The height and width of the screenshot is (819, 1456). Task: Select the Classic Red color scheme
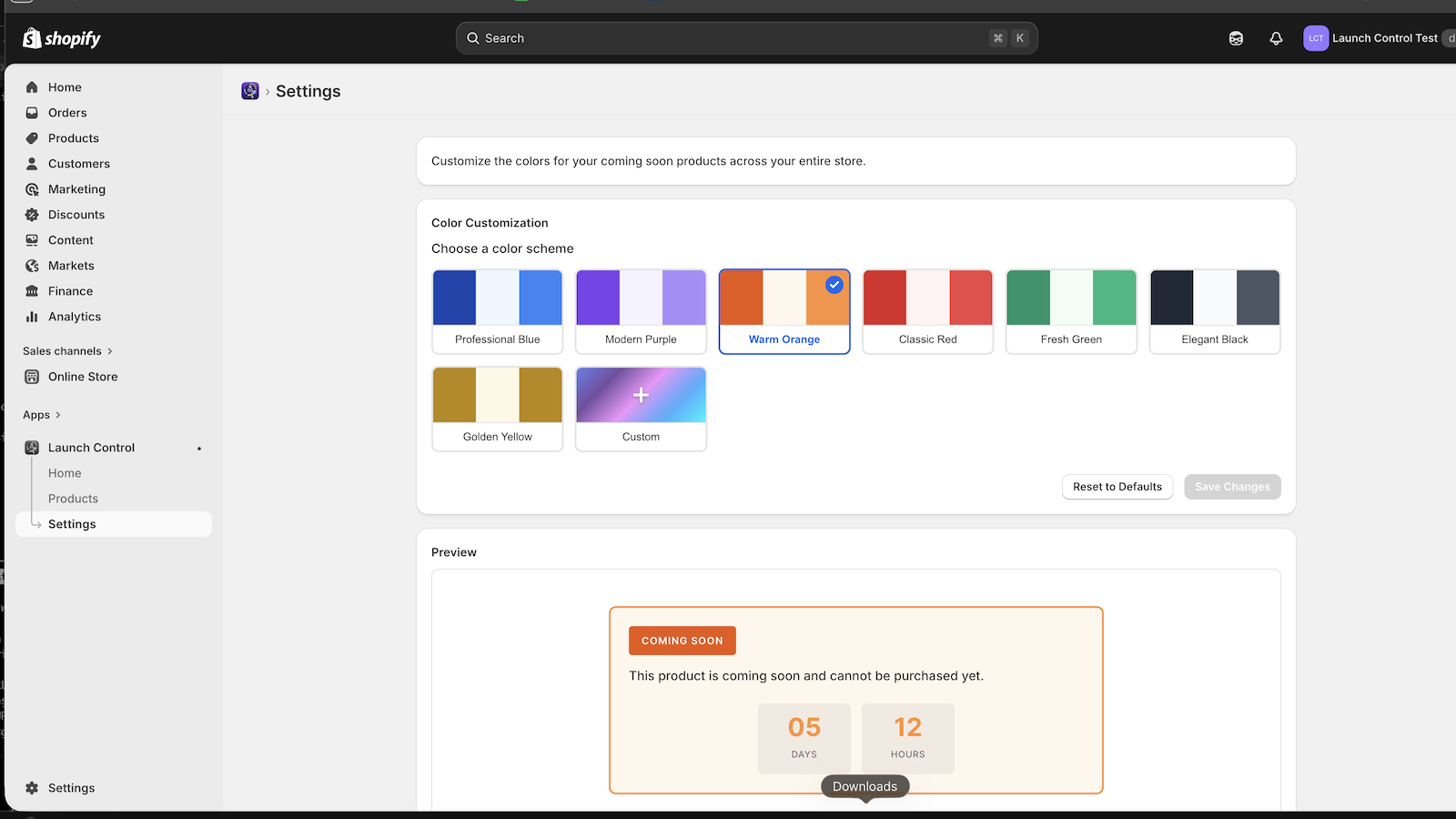[927, 309]
